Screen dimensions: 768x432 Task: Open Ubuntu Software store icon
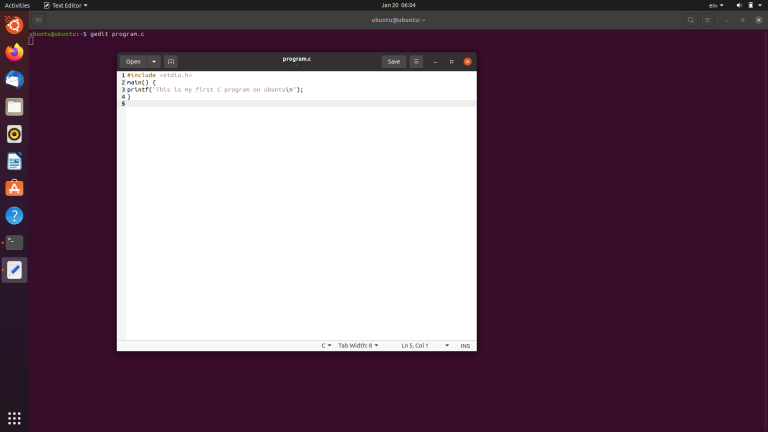[14, 188]
